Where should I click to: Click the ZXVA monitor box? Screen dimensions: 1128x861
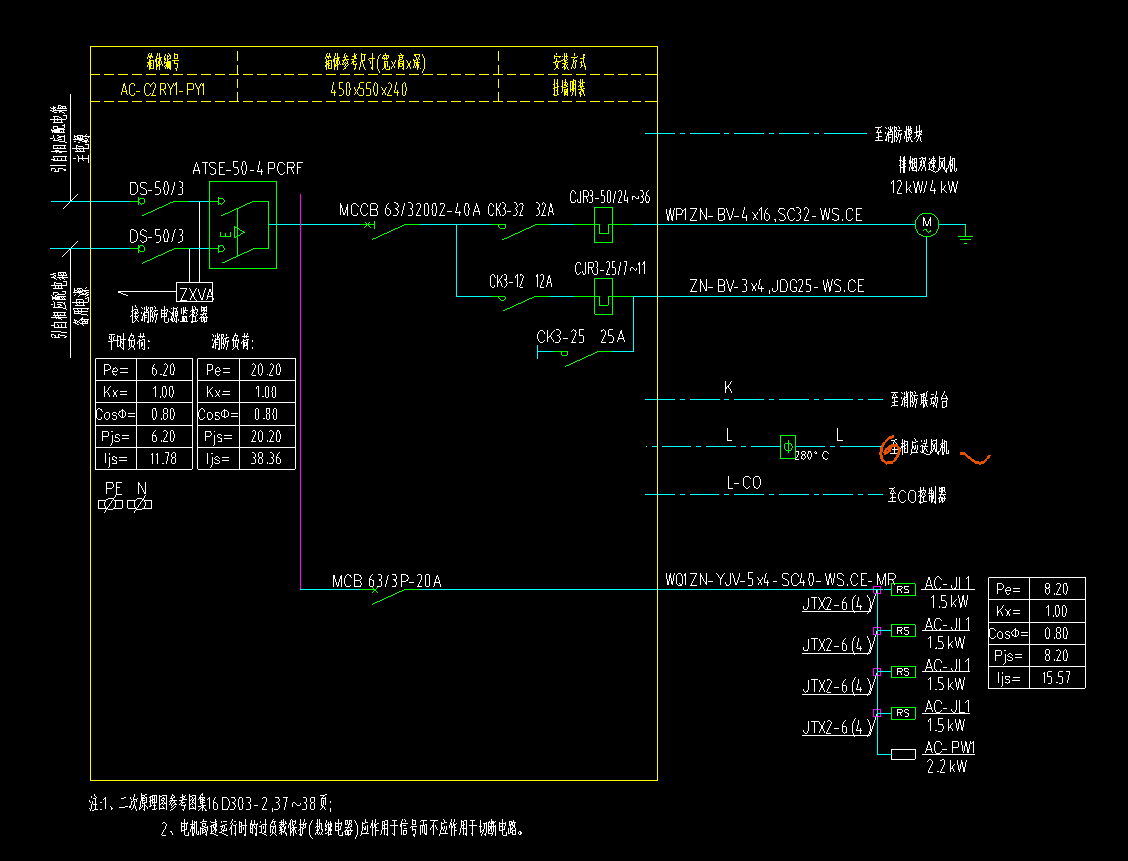point(195,293)
